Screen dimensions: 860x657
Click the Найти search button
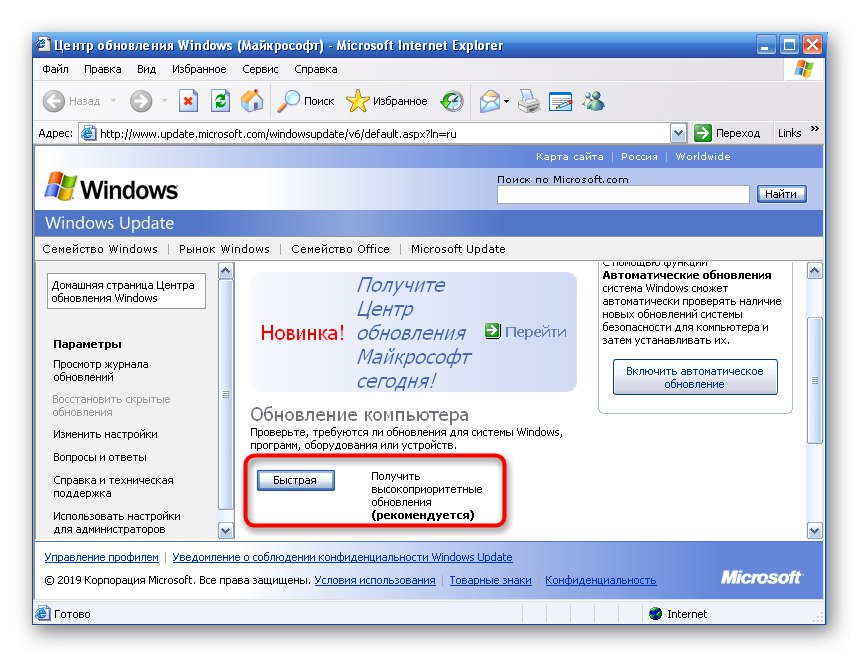pos(781,194)
